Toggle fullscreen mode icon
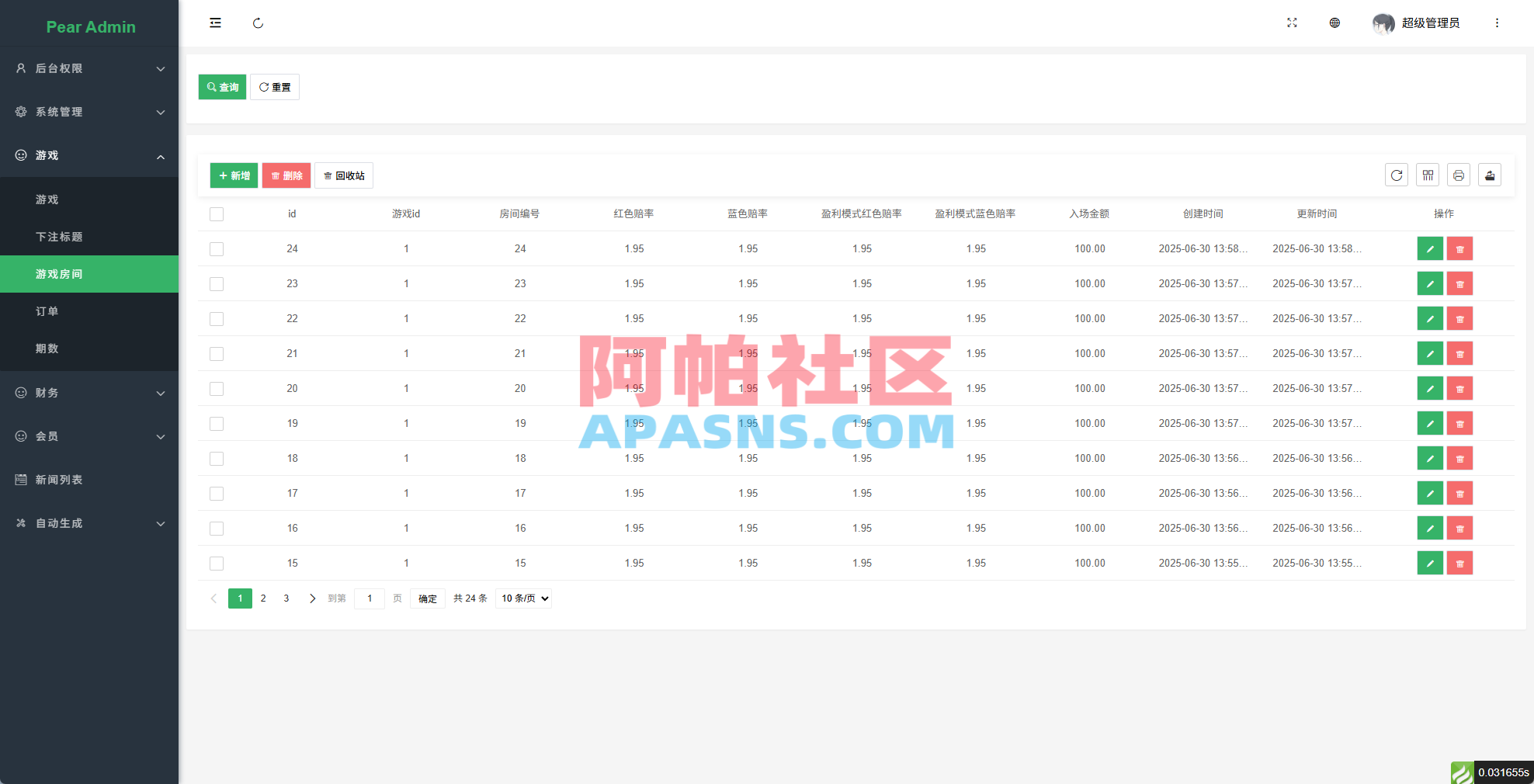Screen dimensions: 1534x784 pos(1292,23)
